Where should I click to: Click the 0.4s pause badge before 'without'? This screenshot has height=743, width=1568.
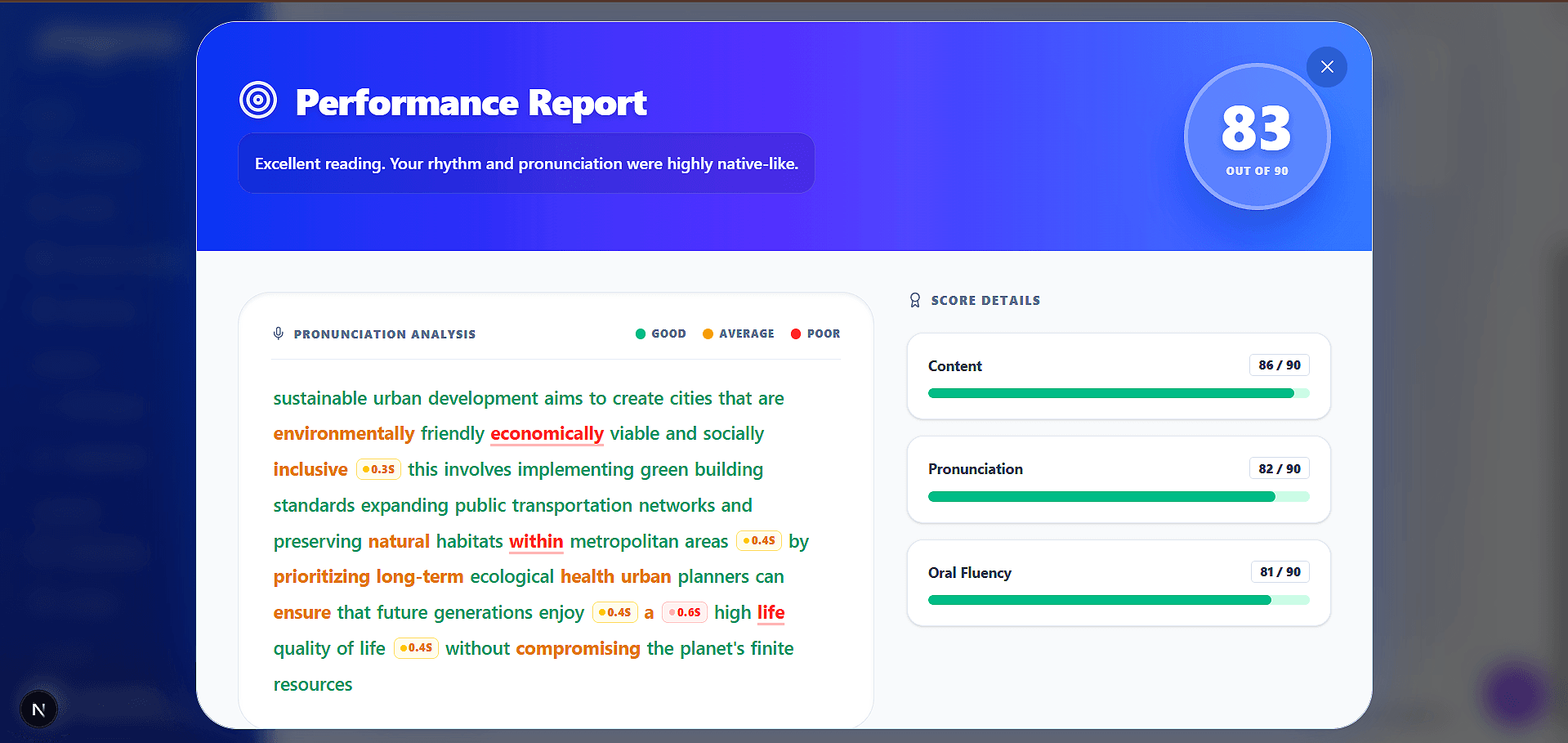tap(416, 648)
